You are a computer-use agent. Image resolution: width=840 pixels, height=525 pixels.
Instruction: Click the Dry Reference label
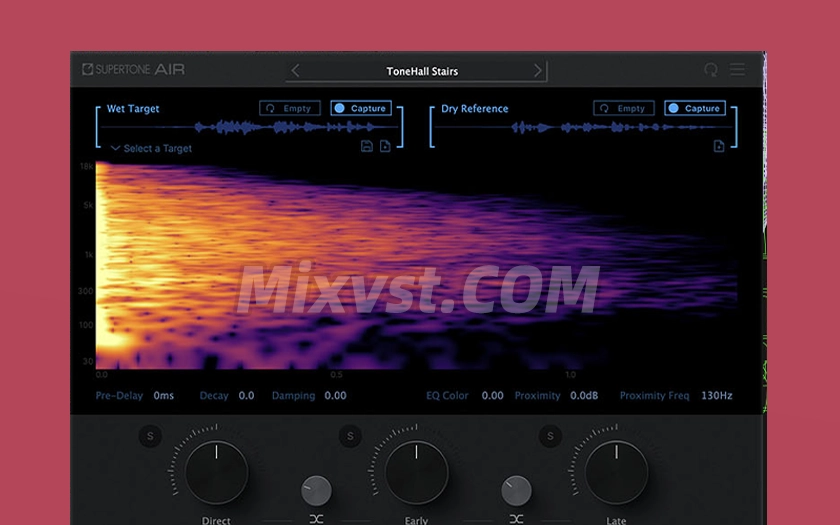pyautogui.click(x=475, y=109)
